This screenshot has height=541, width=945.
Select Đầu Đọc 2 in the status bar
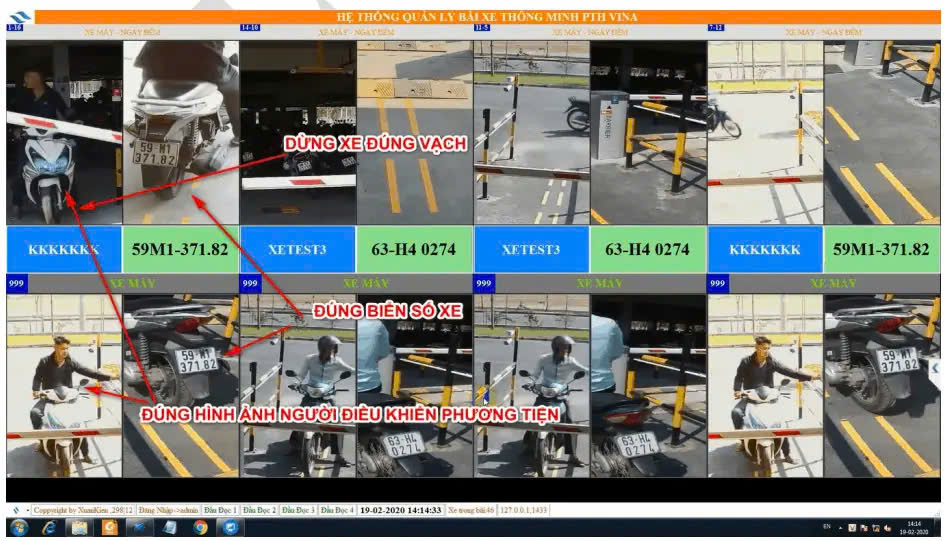tap(260, 510)
